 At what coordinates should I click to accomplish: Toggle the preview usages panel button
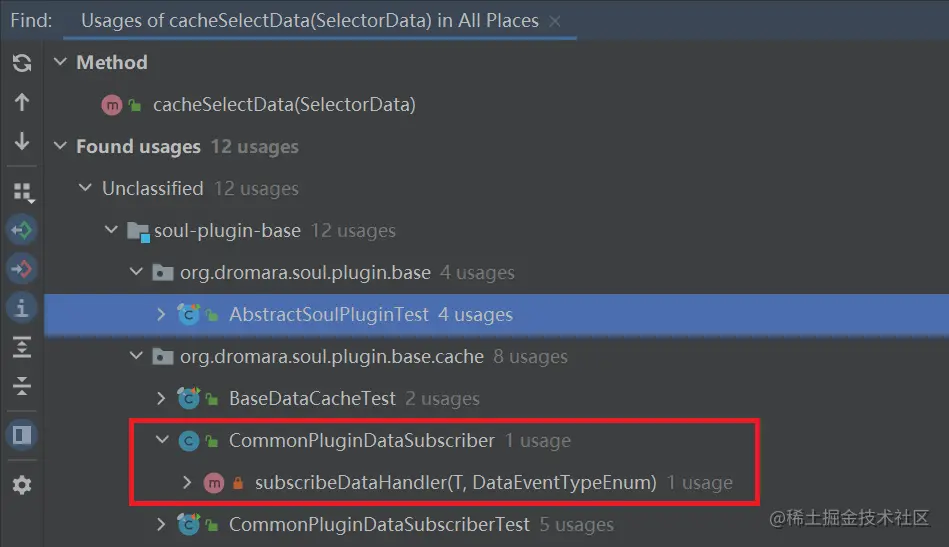pos(21,436)
